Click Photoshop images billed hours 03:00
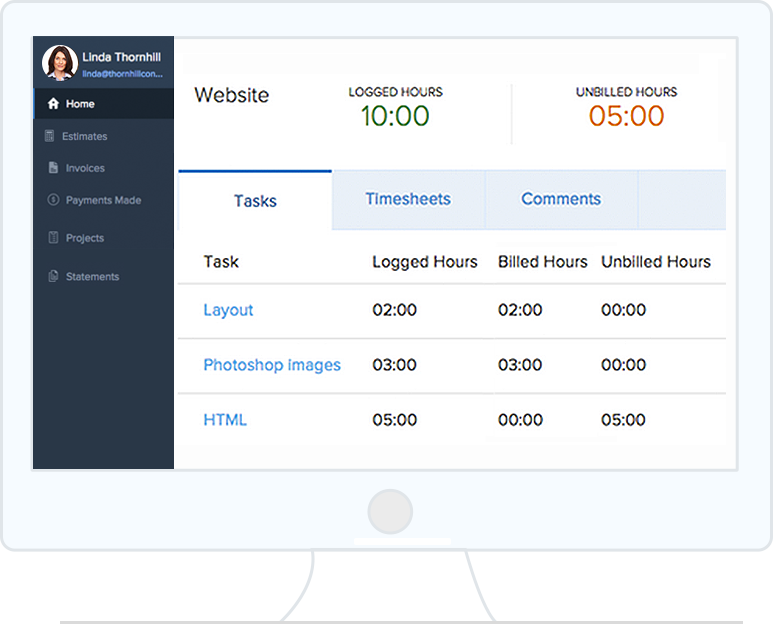Screen dimensions: 773x624 (520, 365)
